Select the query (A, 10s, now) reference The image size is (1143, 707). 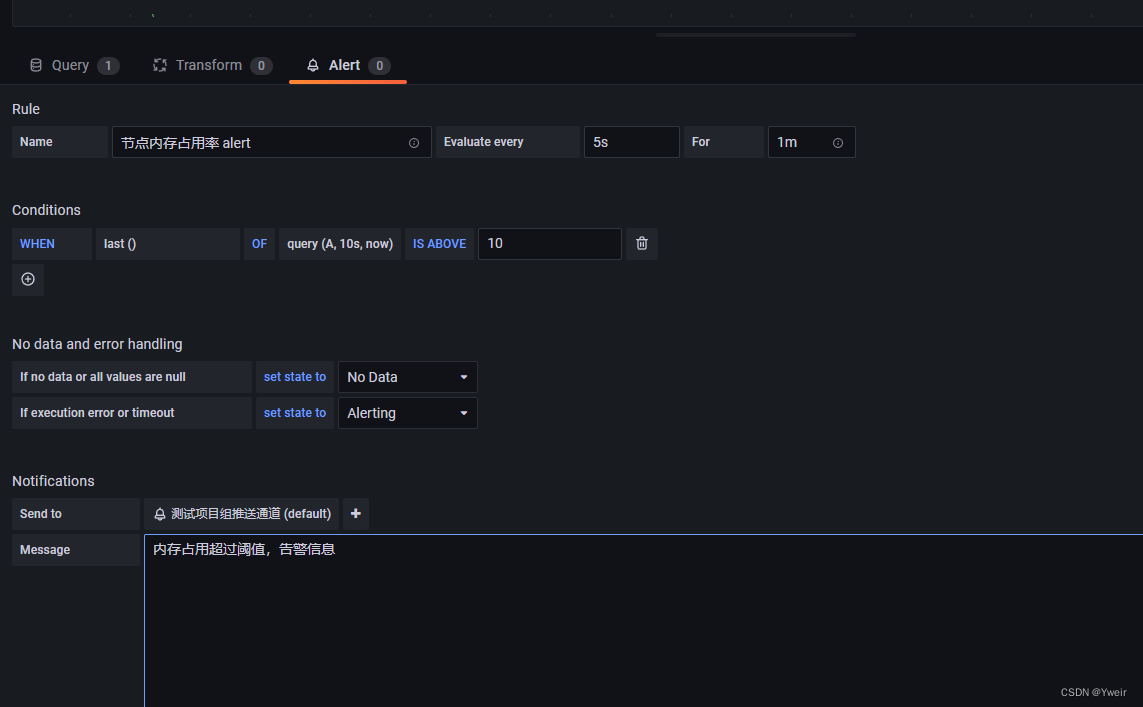(x=339, y=243)
